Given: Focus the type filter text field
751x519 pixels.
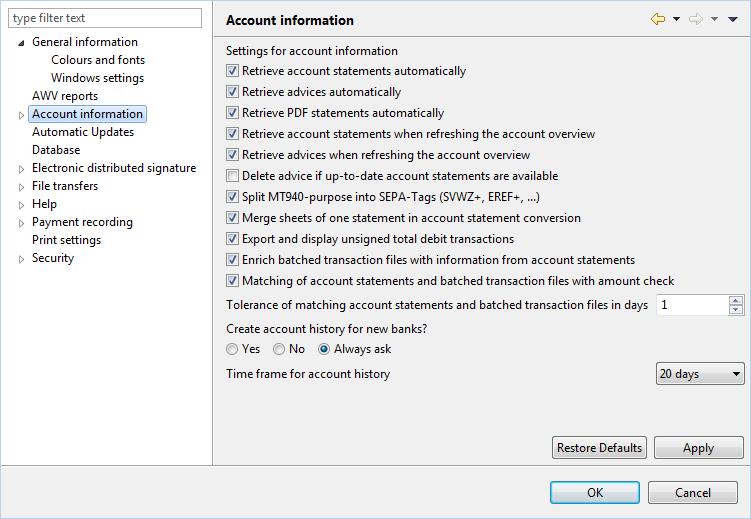Looking at the screenshot, I should click(x=105, y=18).
